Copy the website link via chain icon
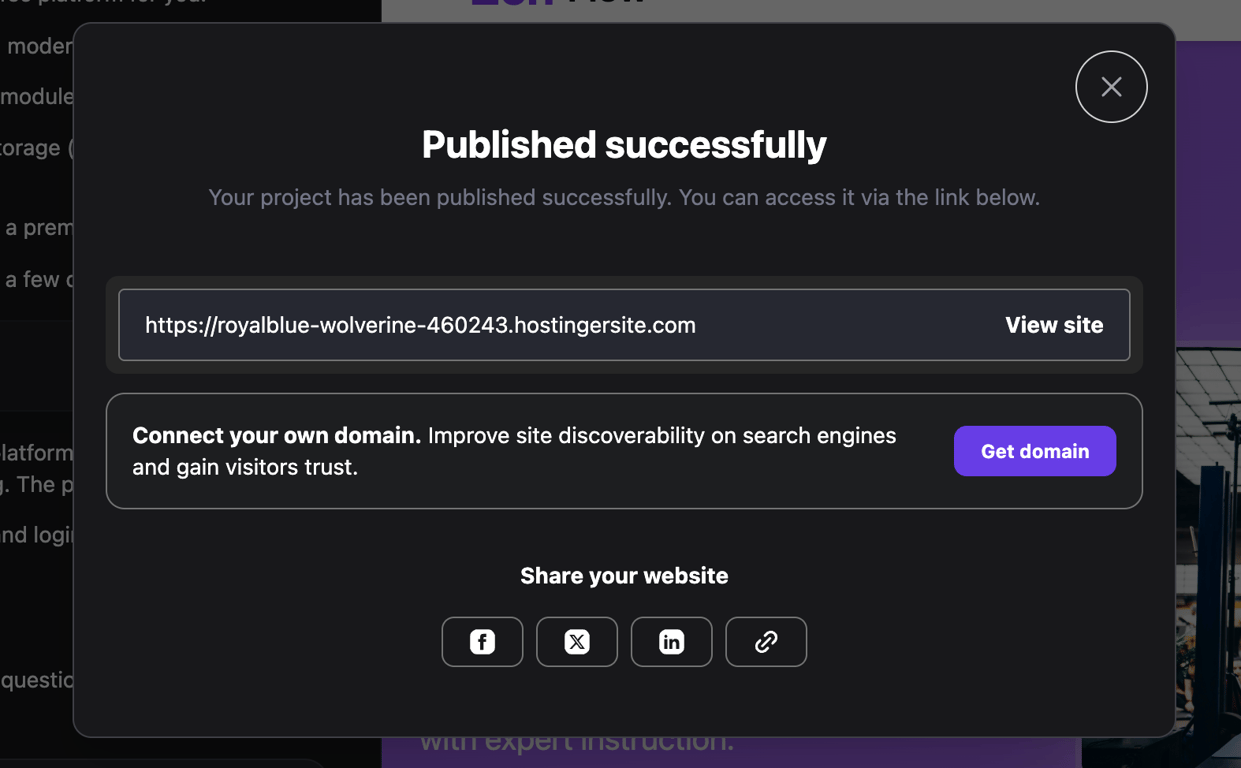The image size is (1241, 768). coord(766,642)
